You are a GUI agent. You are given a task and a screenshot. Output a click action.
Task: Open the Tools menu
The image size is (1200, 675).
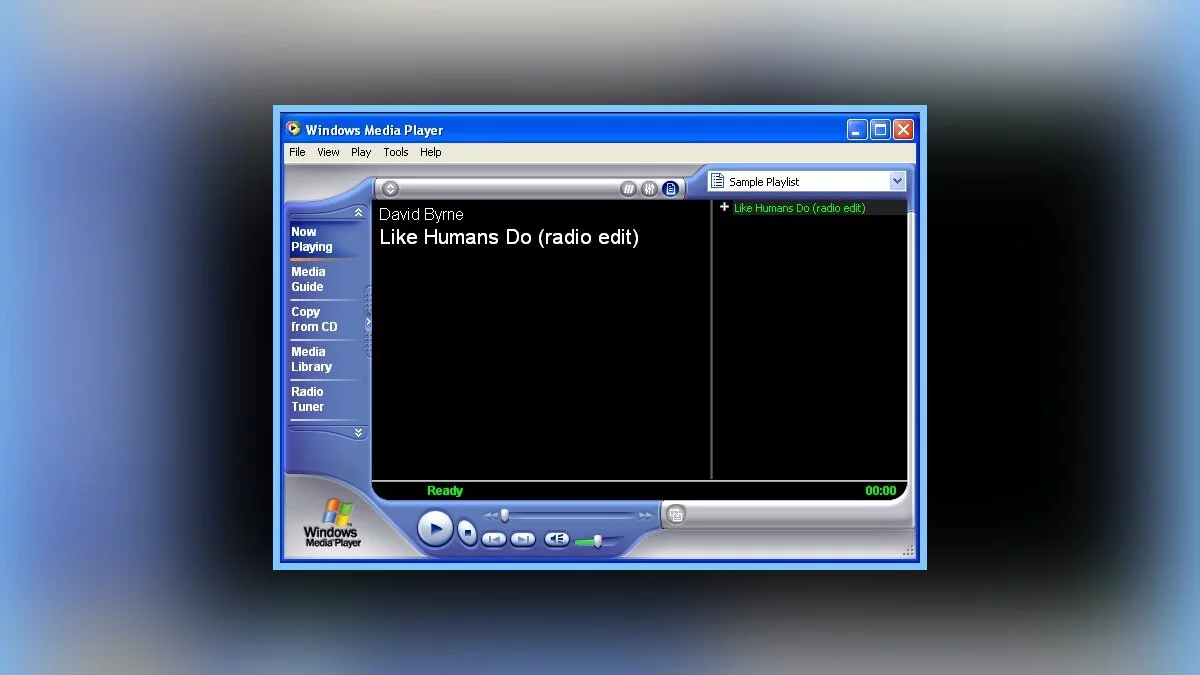tap(396, 152)
